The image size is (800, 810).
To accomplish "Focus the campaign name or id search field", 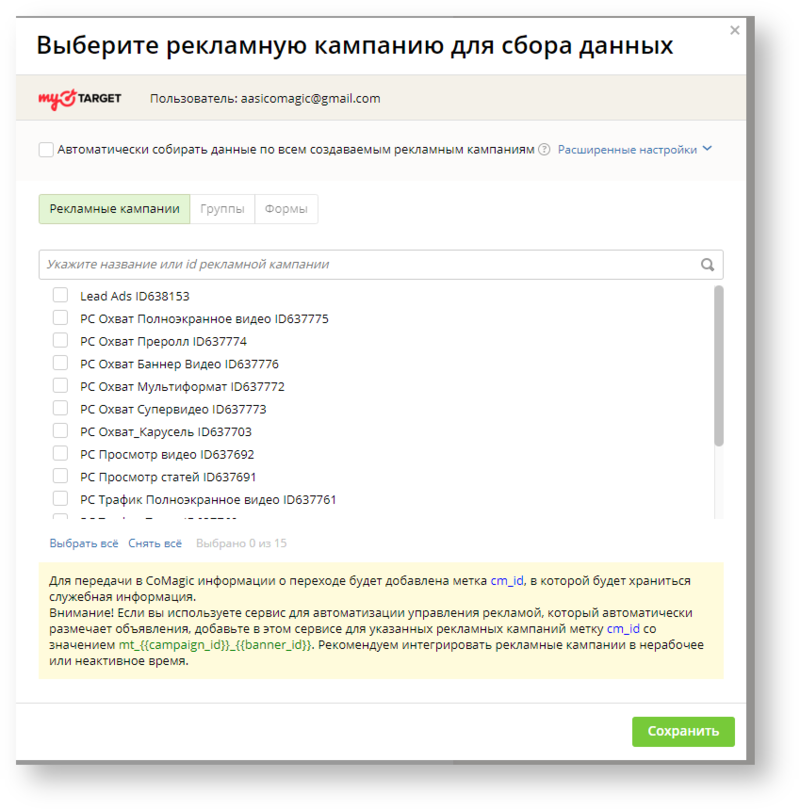I will coord(365,265).
